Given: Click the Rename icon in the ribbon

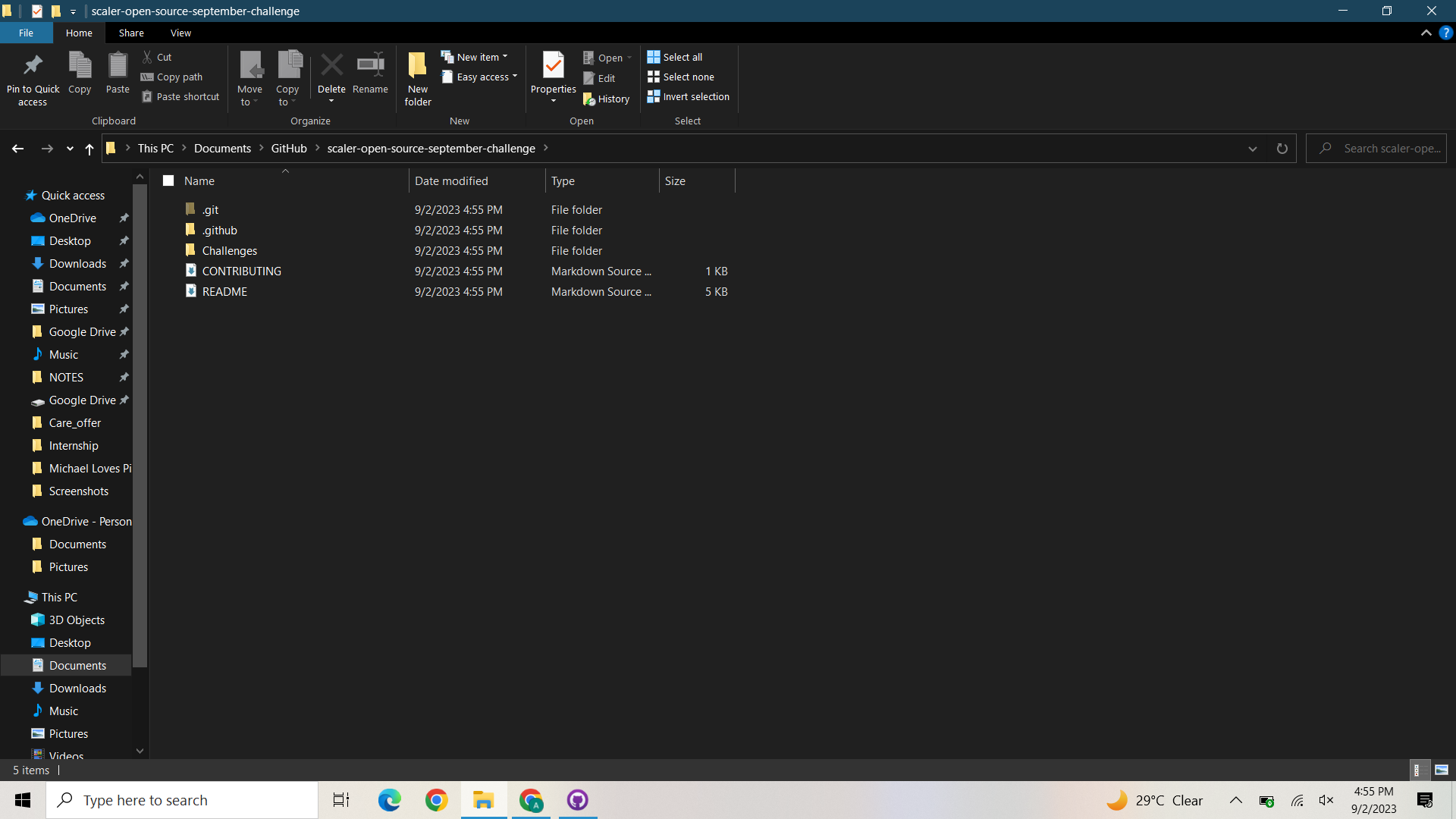Looking at the screenshot, I should pos(370,66).
